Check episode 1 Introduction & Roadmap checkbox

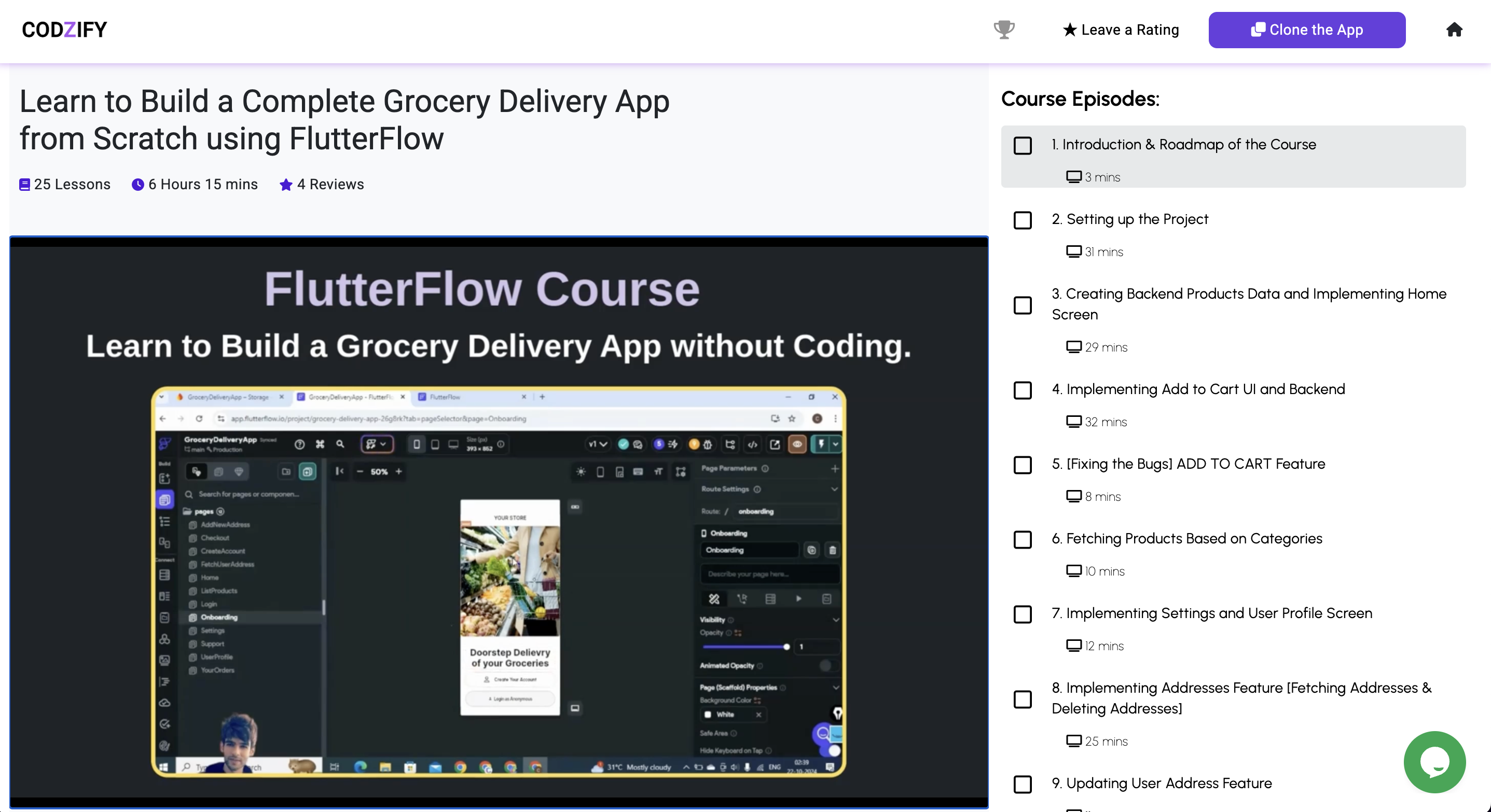point(1023,145)
